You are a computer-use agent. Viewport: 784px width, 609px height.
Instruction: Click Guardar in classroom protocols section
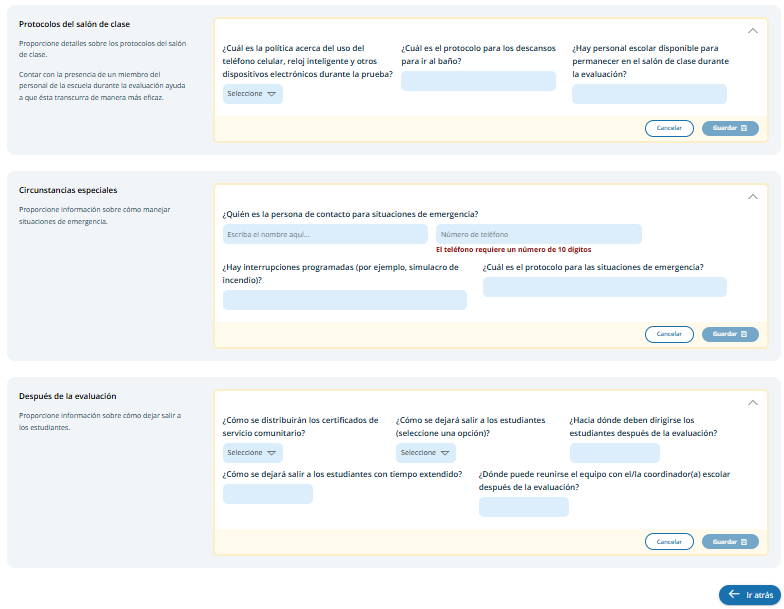pyautogui.click(x=730, y=128)
